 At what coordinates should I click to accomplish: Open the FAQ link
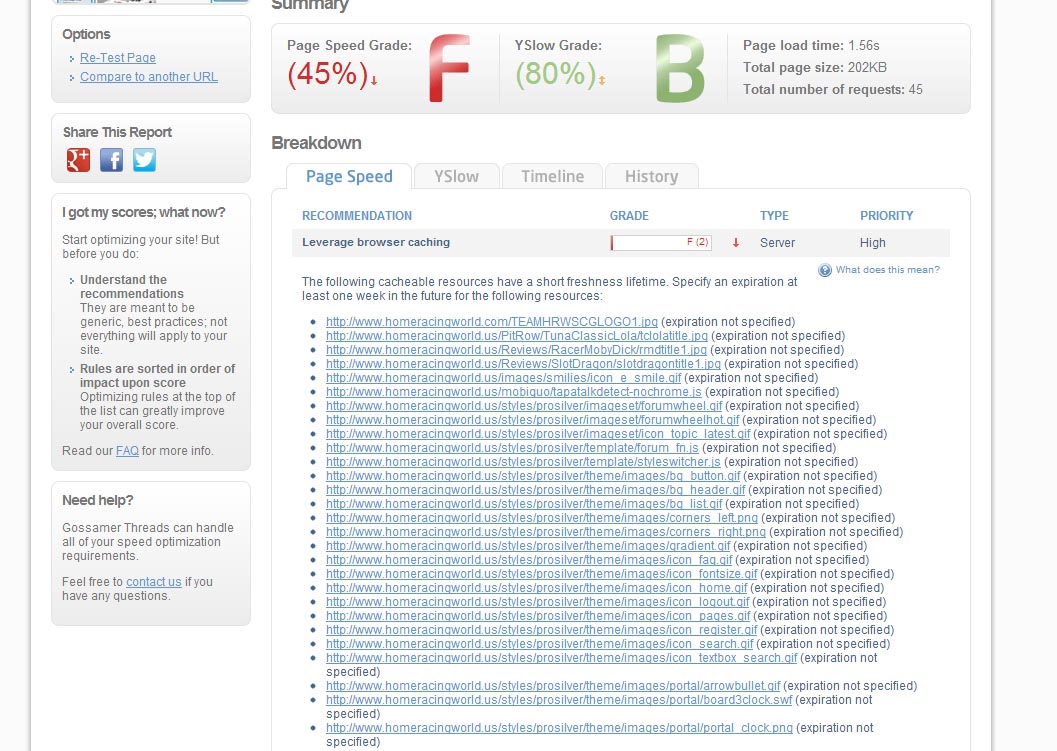coord(127,451)
